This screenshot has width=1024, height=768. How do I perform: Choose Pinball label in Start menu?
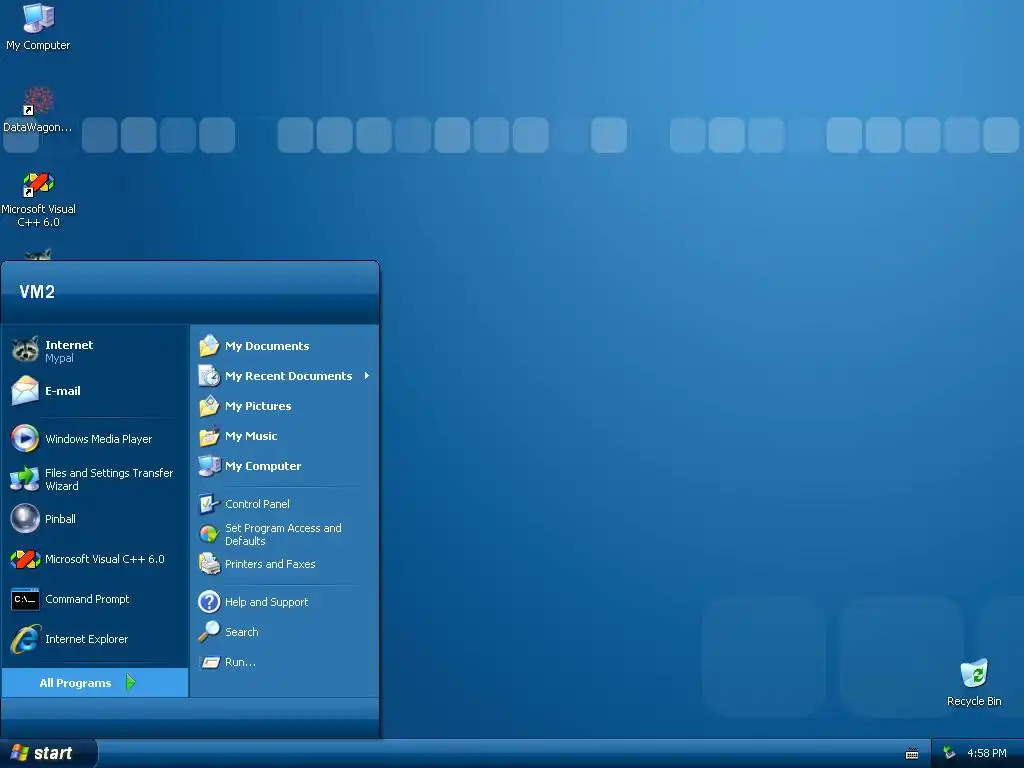(60, 519)
